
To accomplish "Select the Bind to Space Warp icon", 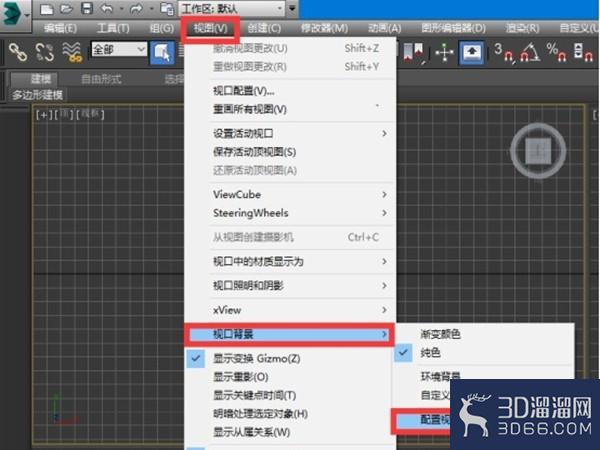I will click(72, 52).
